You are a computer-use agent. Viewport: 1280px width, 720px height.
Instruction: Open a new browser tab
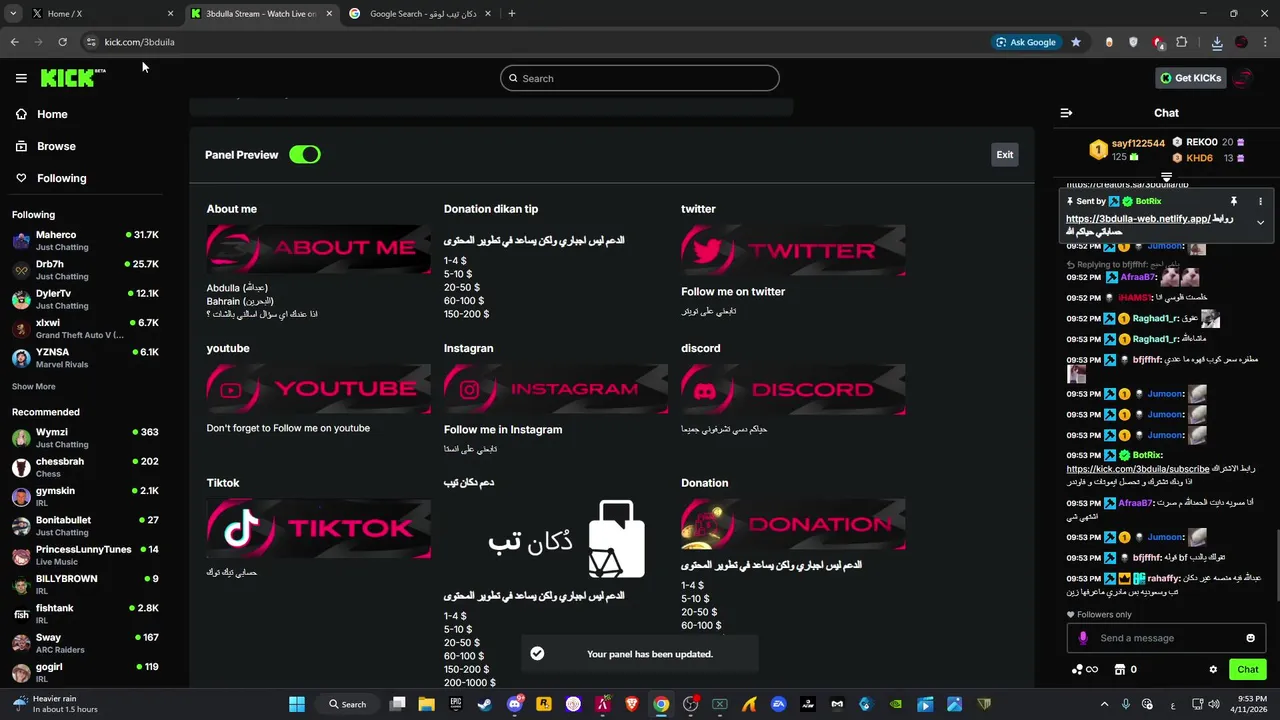(512, 14)
